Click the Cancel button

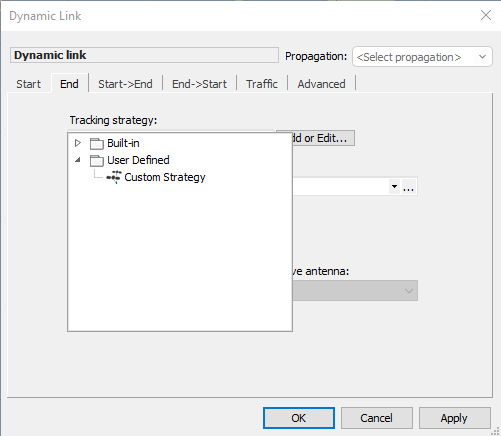pyautogui.click(x=377, y=418)
